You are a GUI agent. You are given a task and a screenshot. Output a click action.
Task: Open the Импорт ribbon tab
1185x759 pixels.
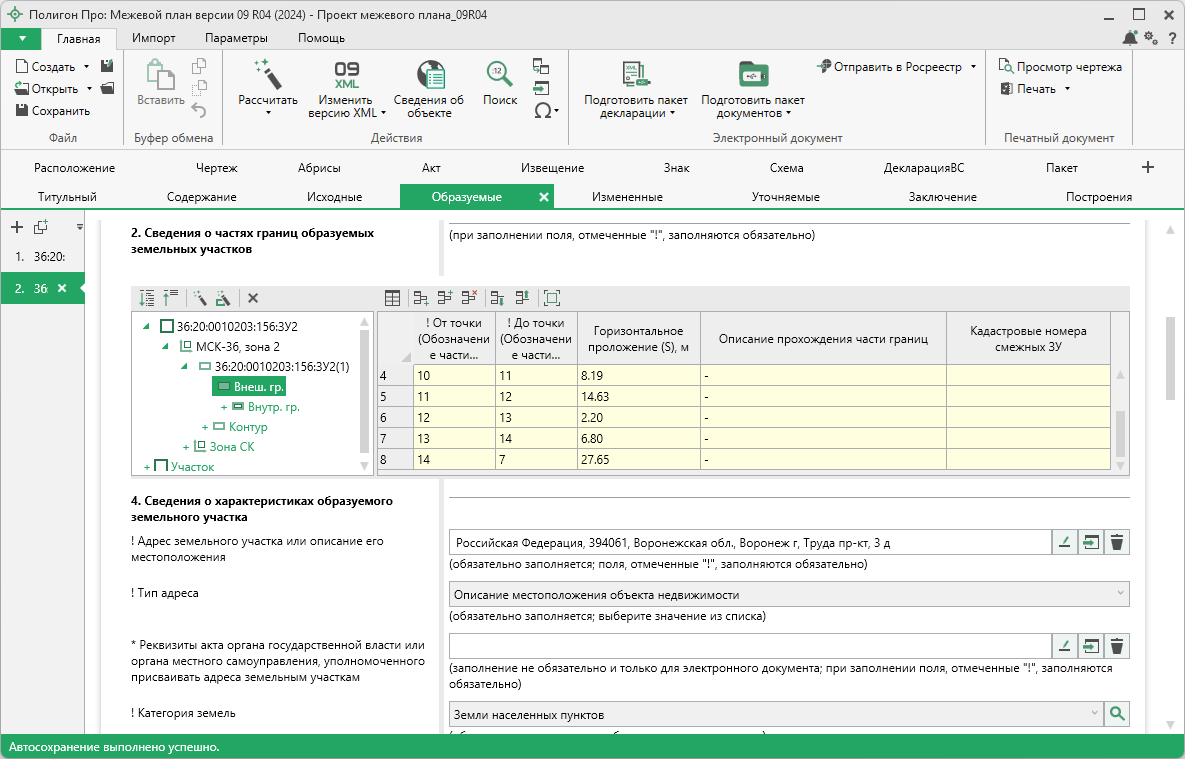click(x=153, y=38)
